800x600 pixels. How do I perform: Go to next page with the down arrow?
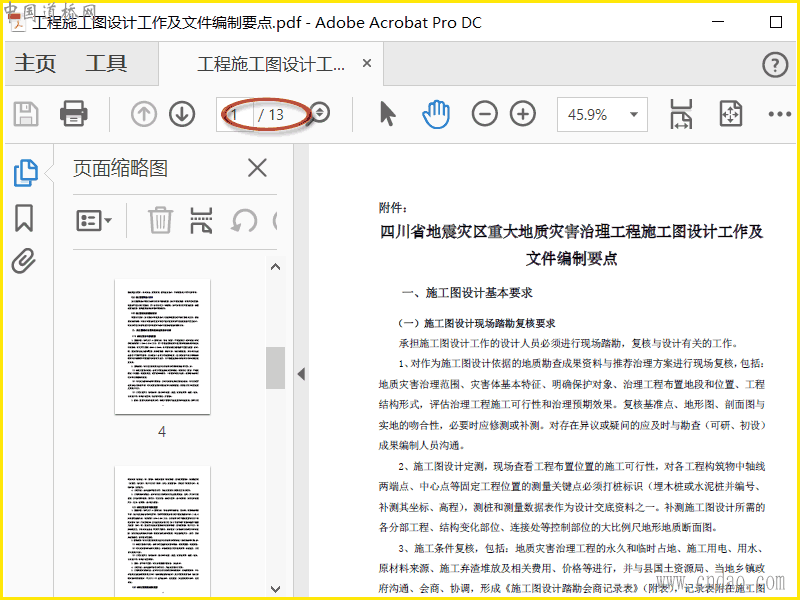182,114
